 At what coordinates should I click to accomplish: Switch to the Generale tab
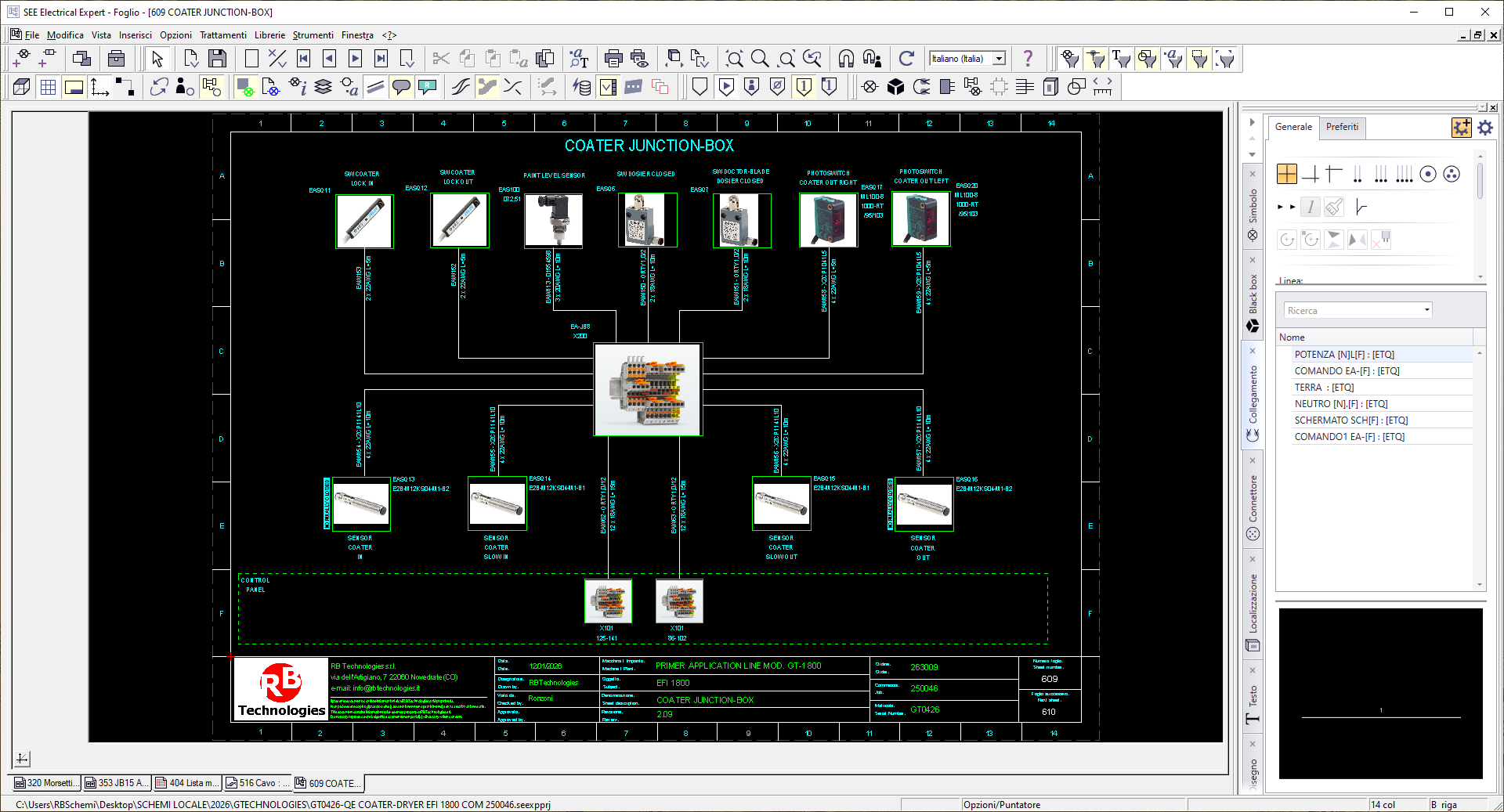(x=1293, y=127)
